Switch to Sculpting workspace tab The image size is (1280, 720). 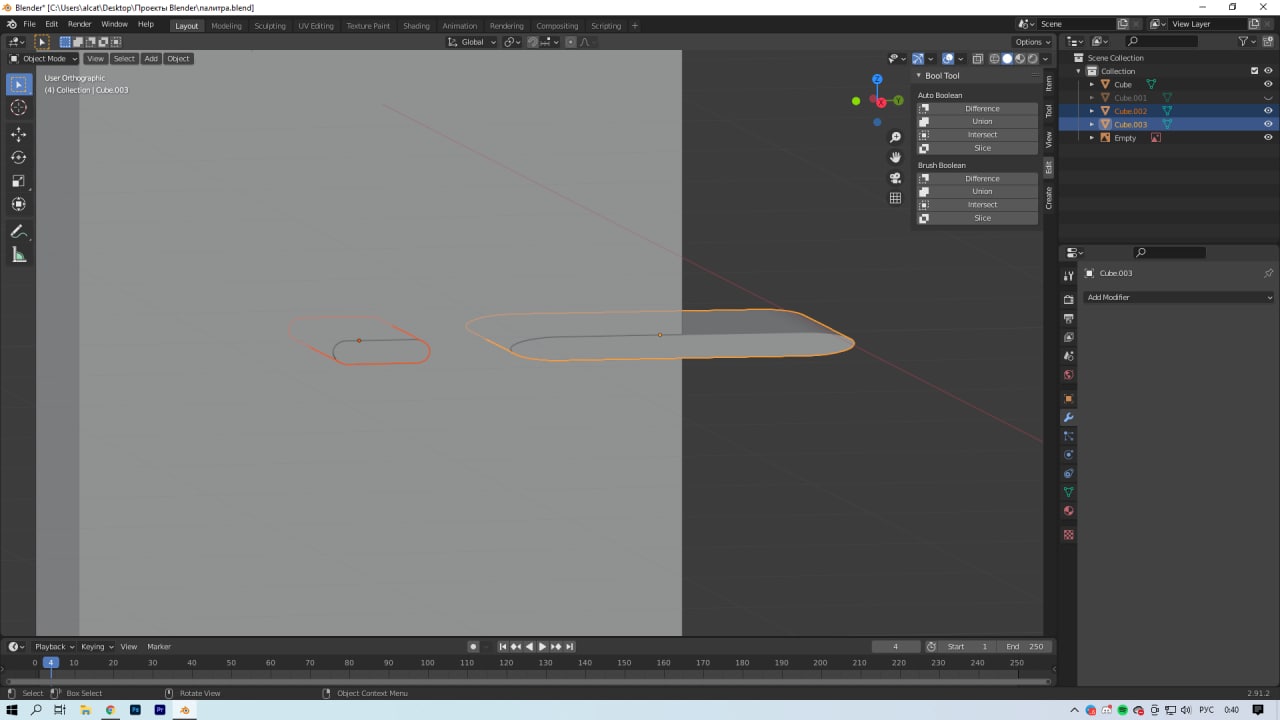[269, 25]
